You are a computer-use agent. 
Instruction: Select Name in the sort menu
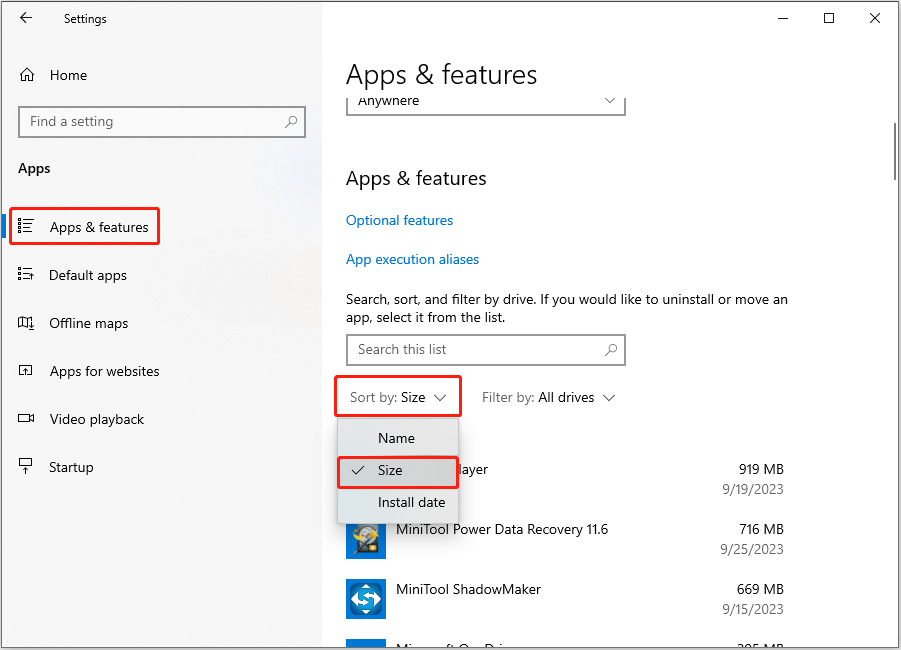397,438
